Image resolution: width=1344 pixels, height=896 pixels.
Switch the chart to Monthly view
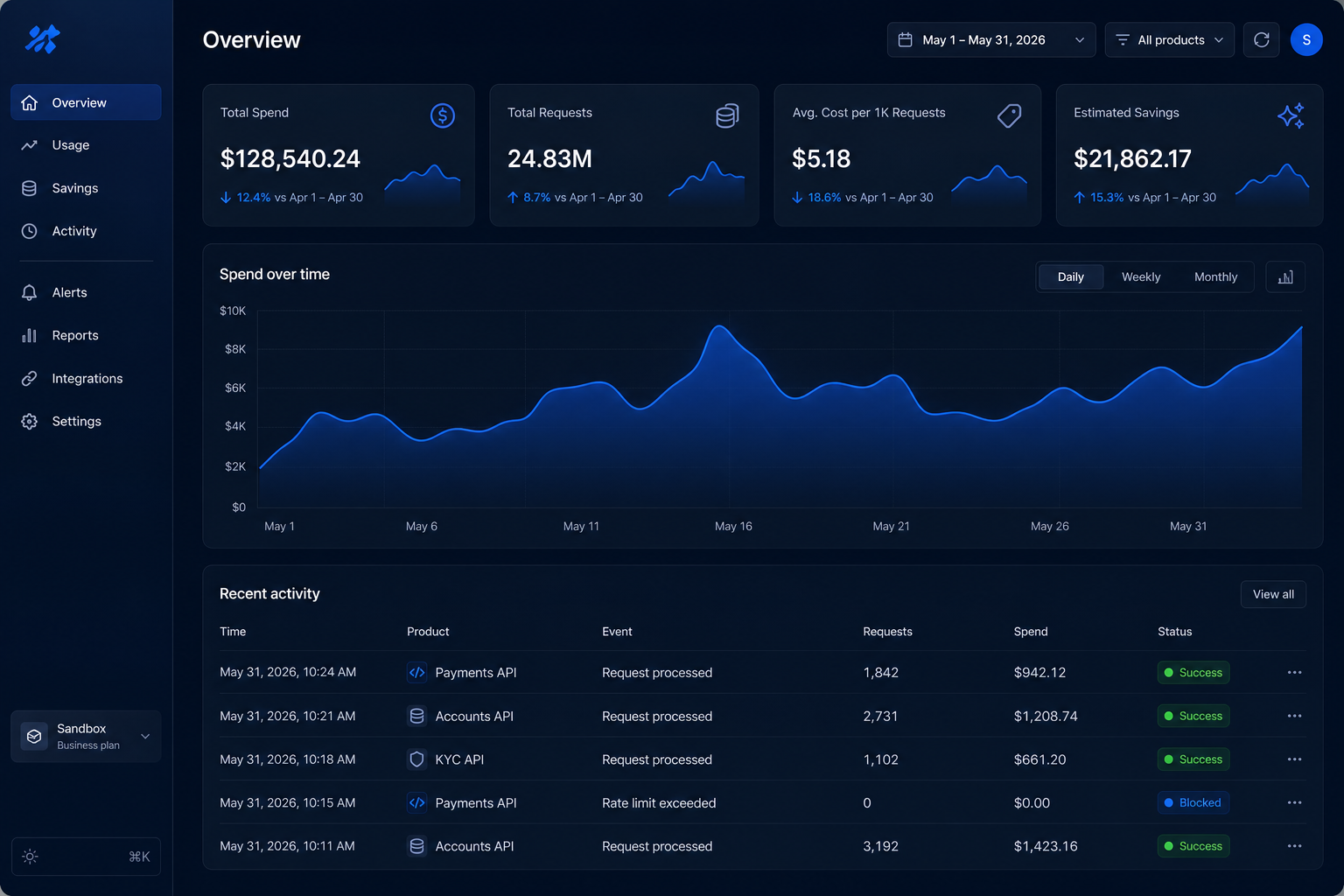[x=1215, y=276]
